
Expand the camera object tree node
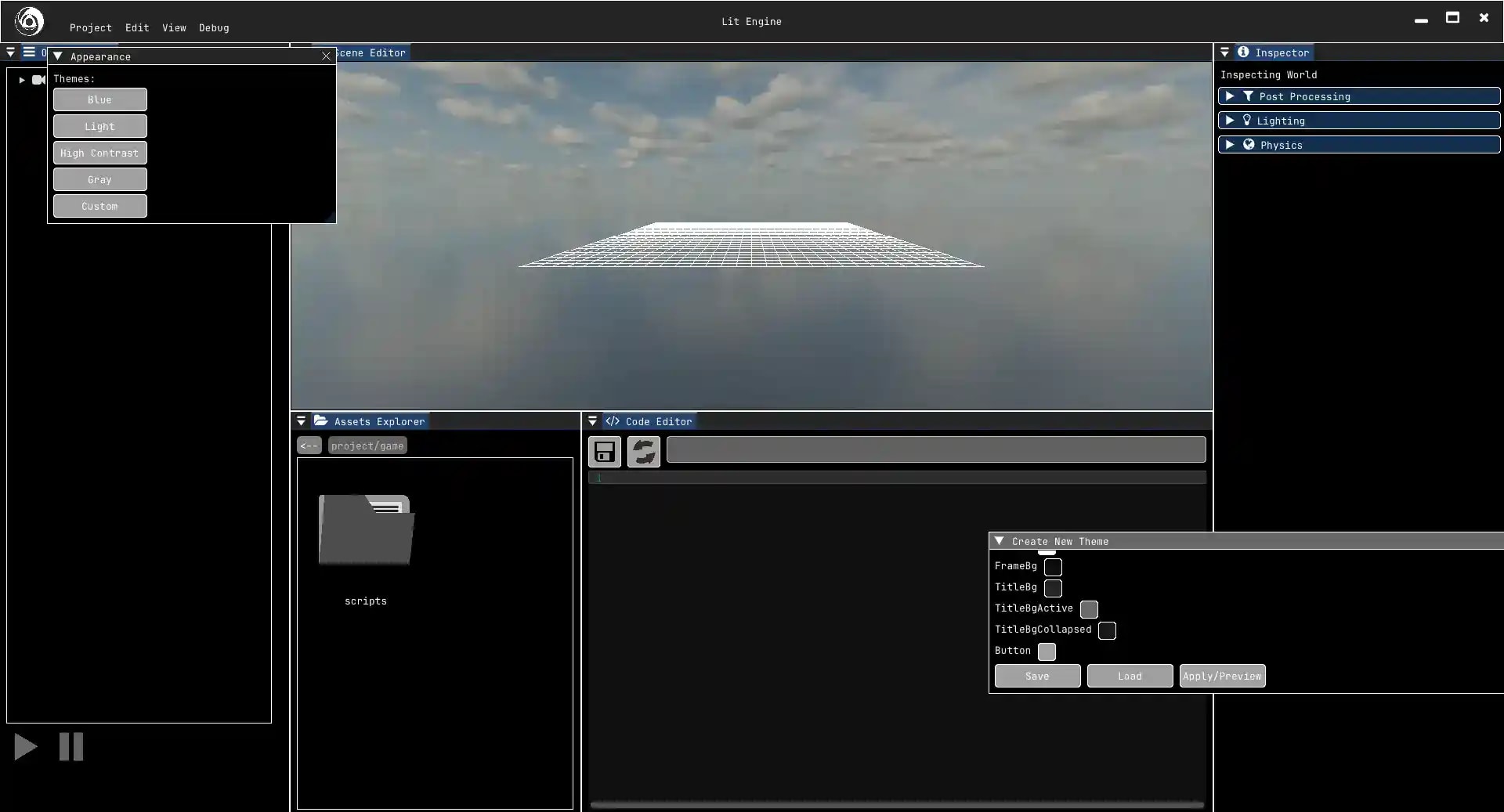tap(22, 80)
